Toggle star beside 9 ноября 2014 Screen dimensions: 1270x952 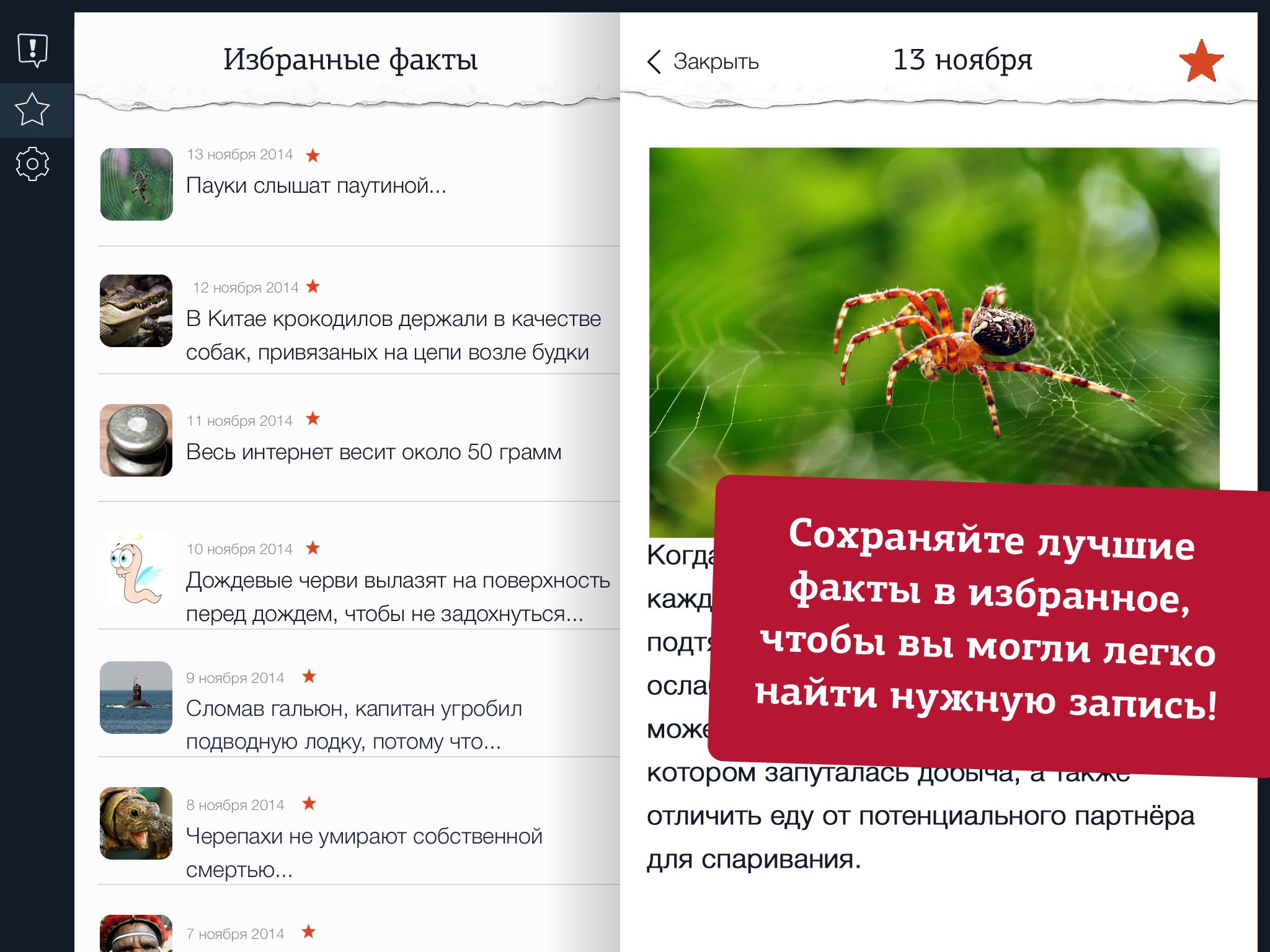click(309, 676)
